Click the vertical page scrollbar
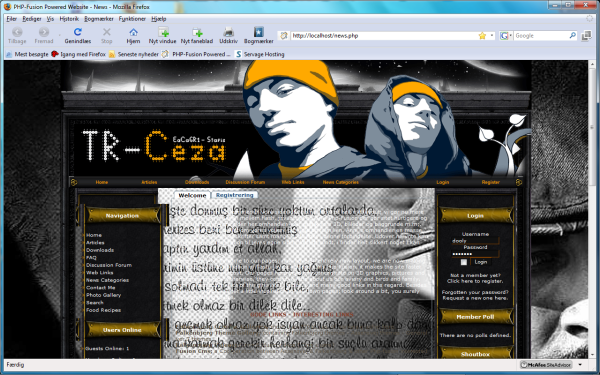600x375 pixels. click(x=592, y=209)
